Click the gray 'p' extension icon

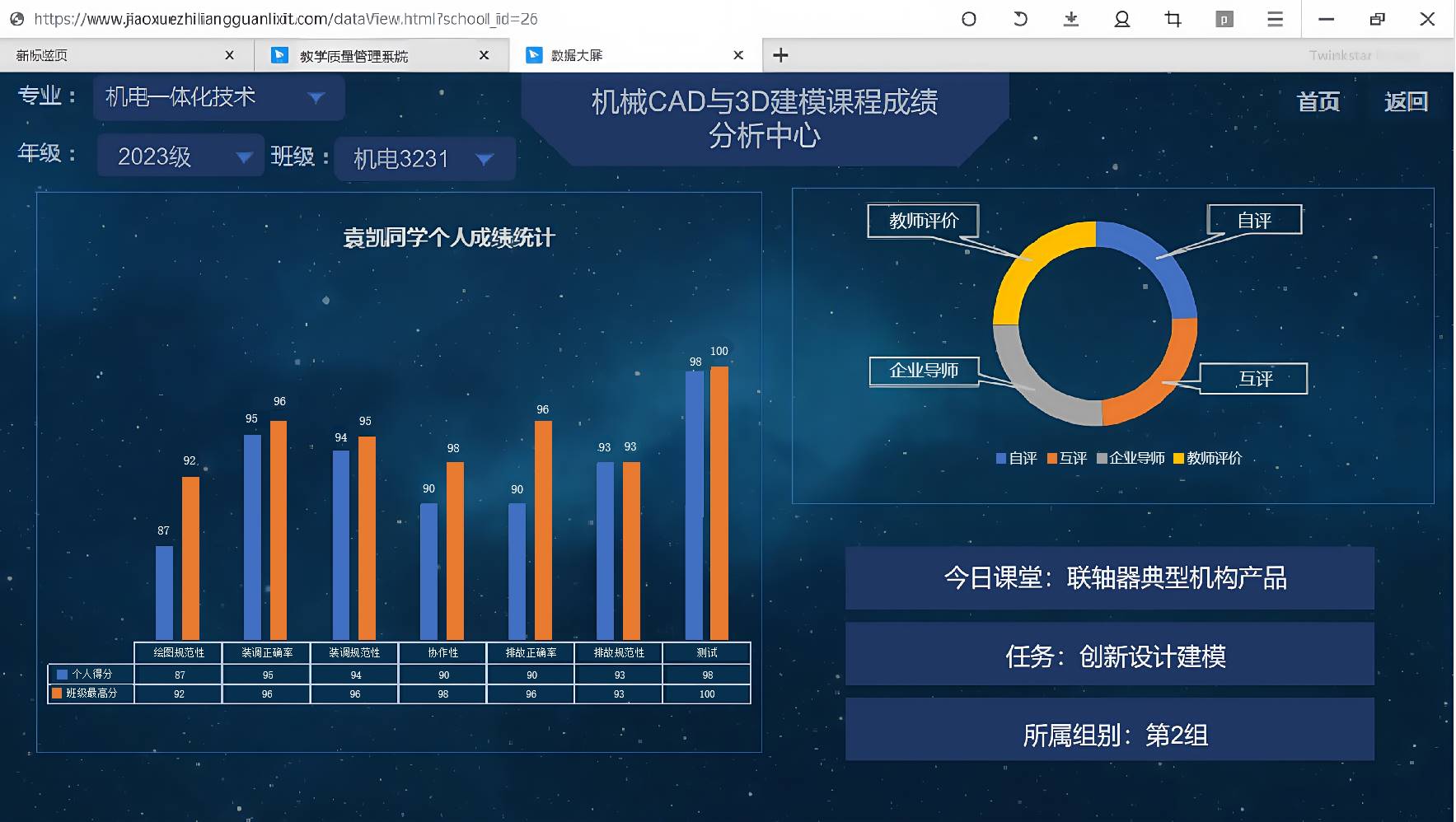point(1224,19)
